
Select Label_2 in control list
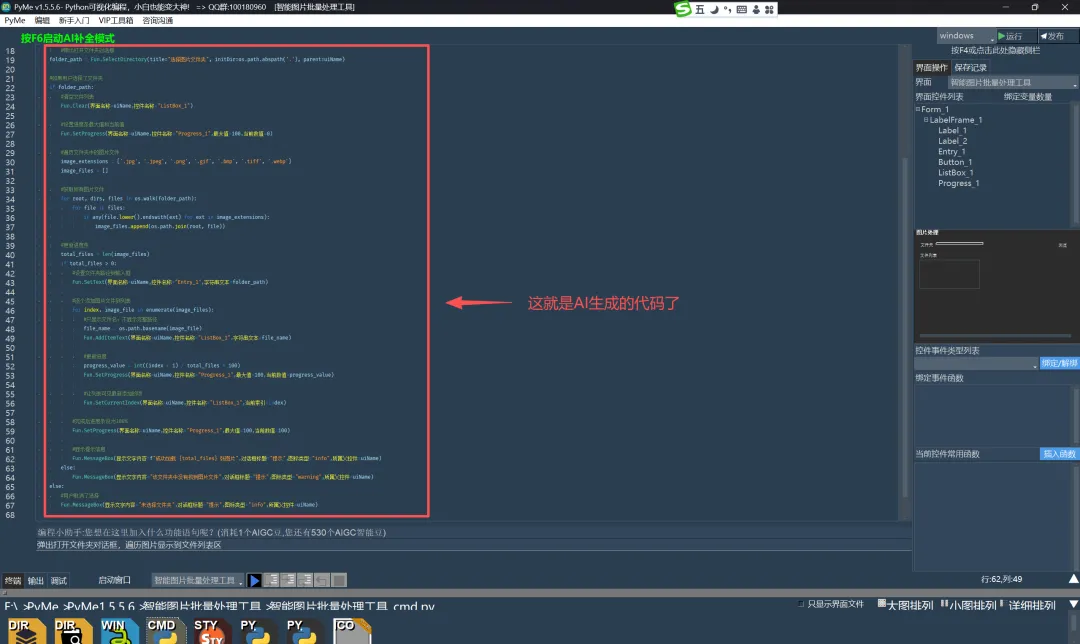tap(952, 141)
